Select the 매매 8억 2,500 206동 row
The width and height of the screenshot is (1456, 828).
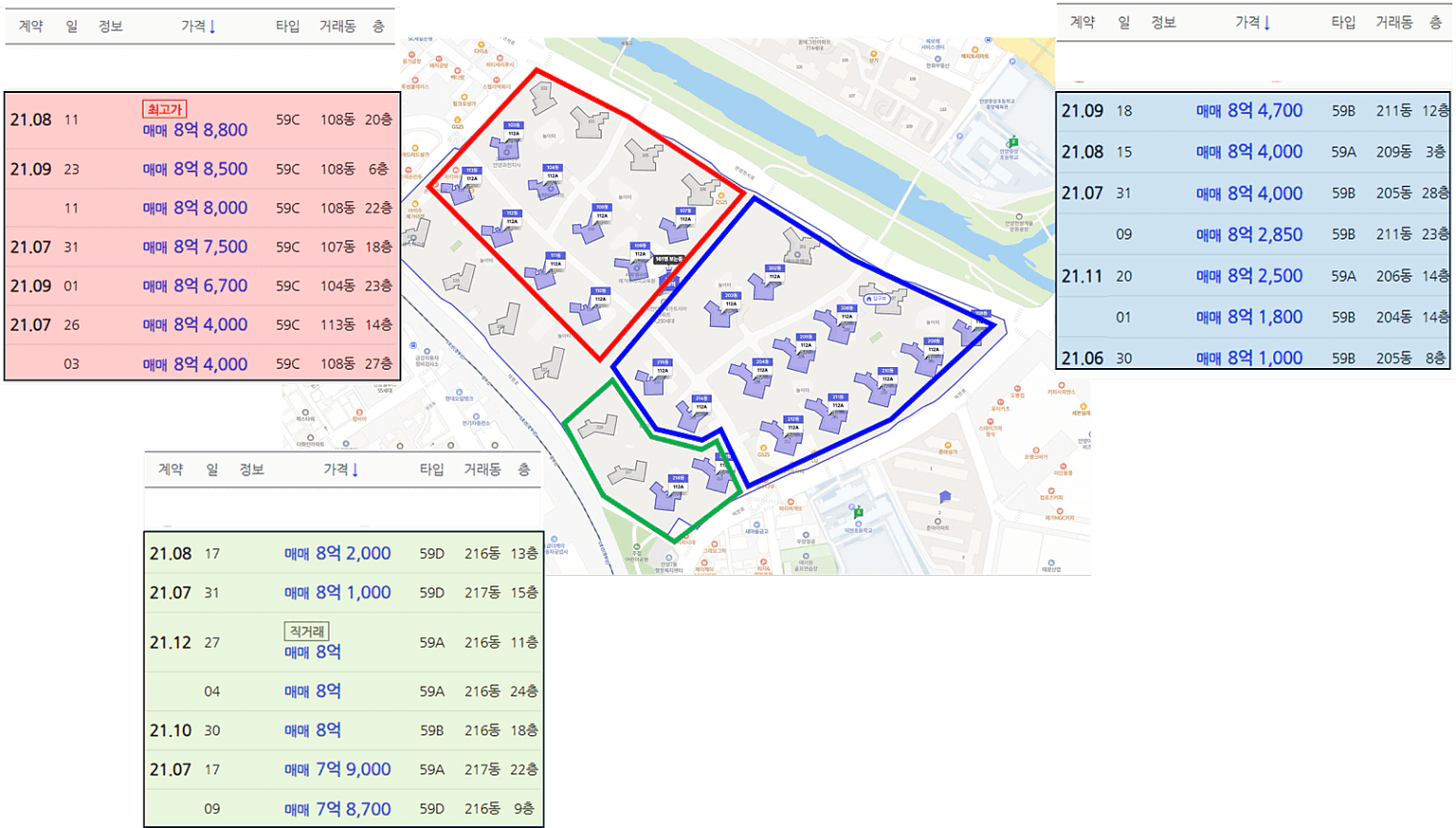[x=1254, y=276]
